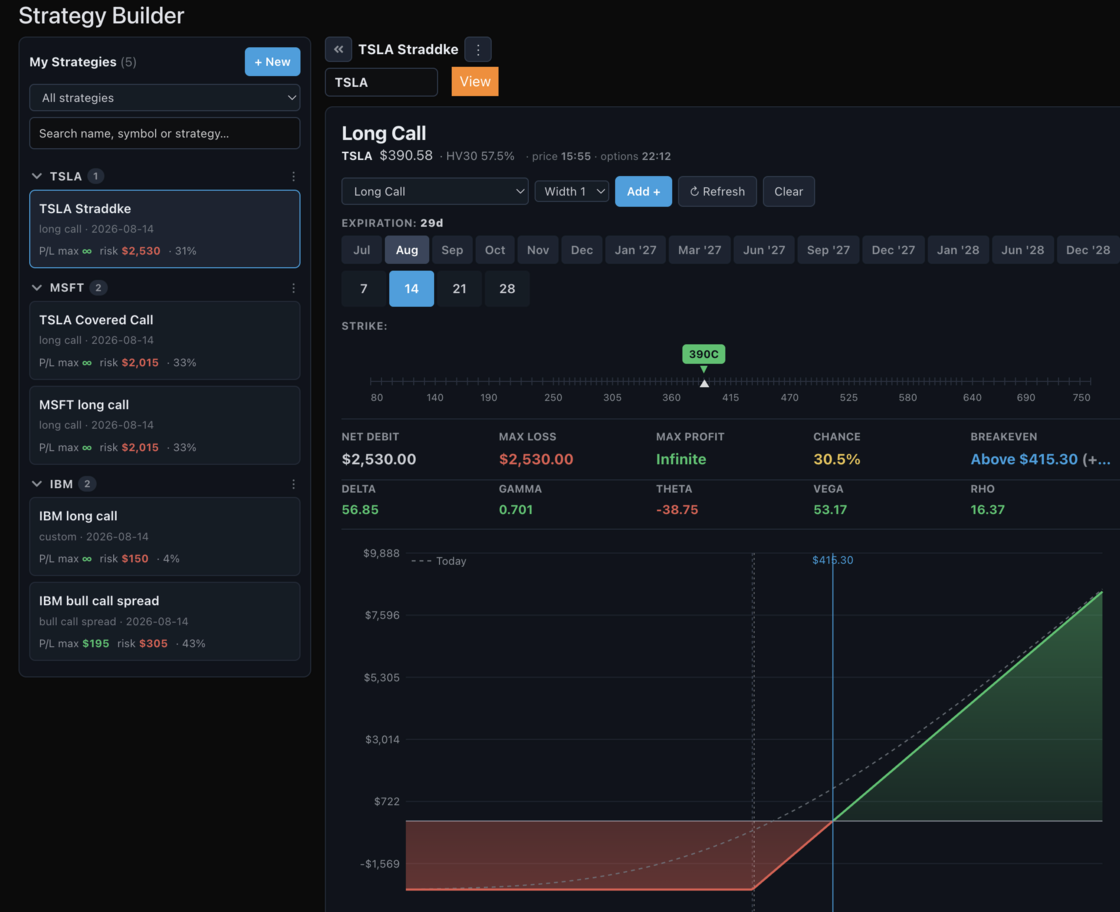Open the TSLA Covered Call strategy card

click(x=165, y=341)
